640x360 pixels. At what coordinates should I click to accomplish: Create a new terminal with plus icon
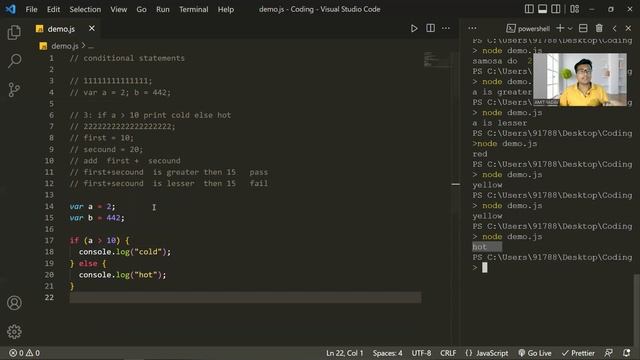point(560,28)
